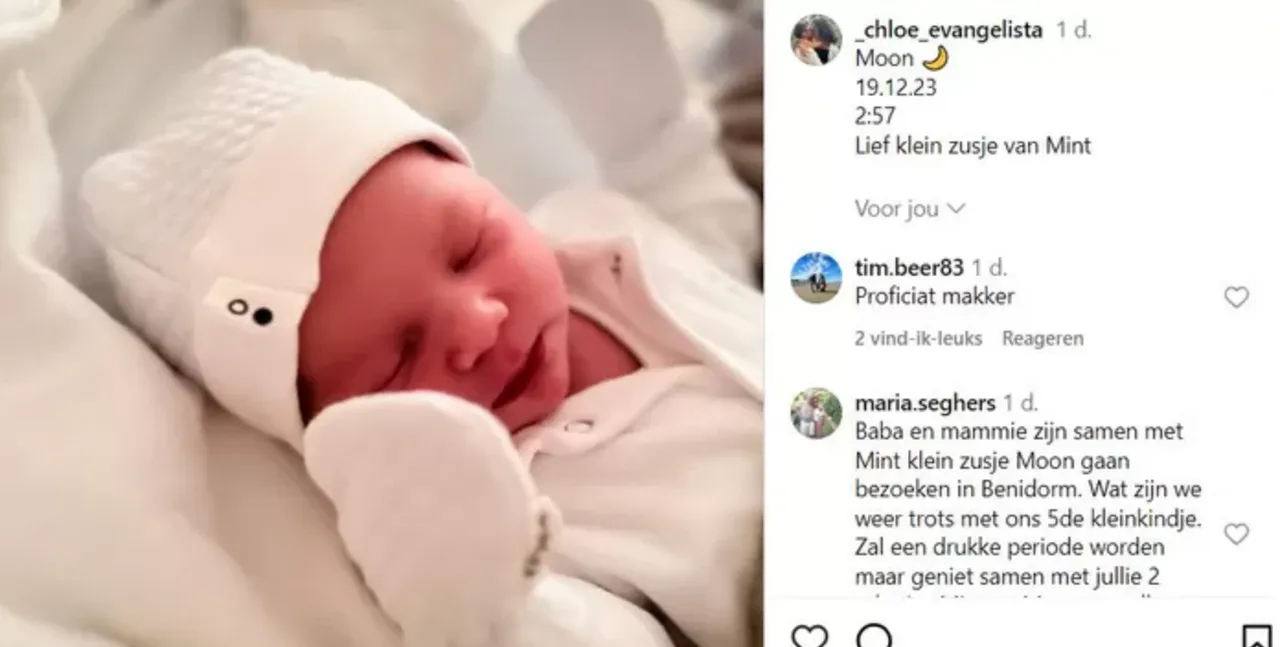Open tim.beer83's avatar picture

click(816, 278)
